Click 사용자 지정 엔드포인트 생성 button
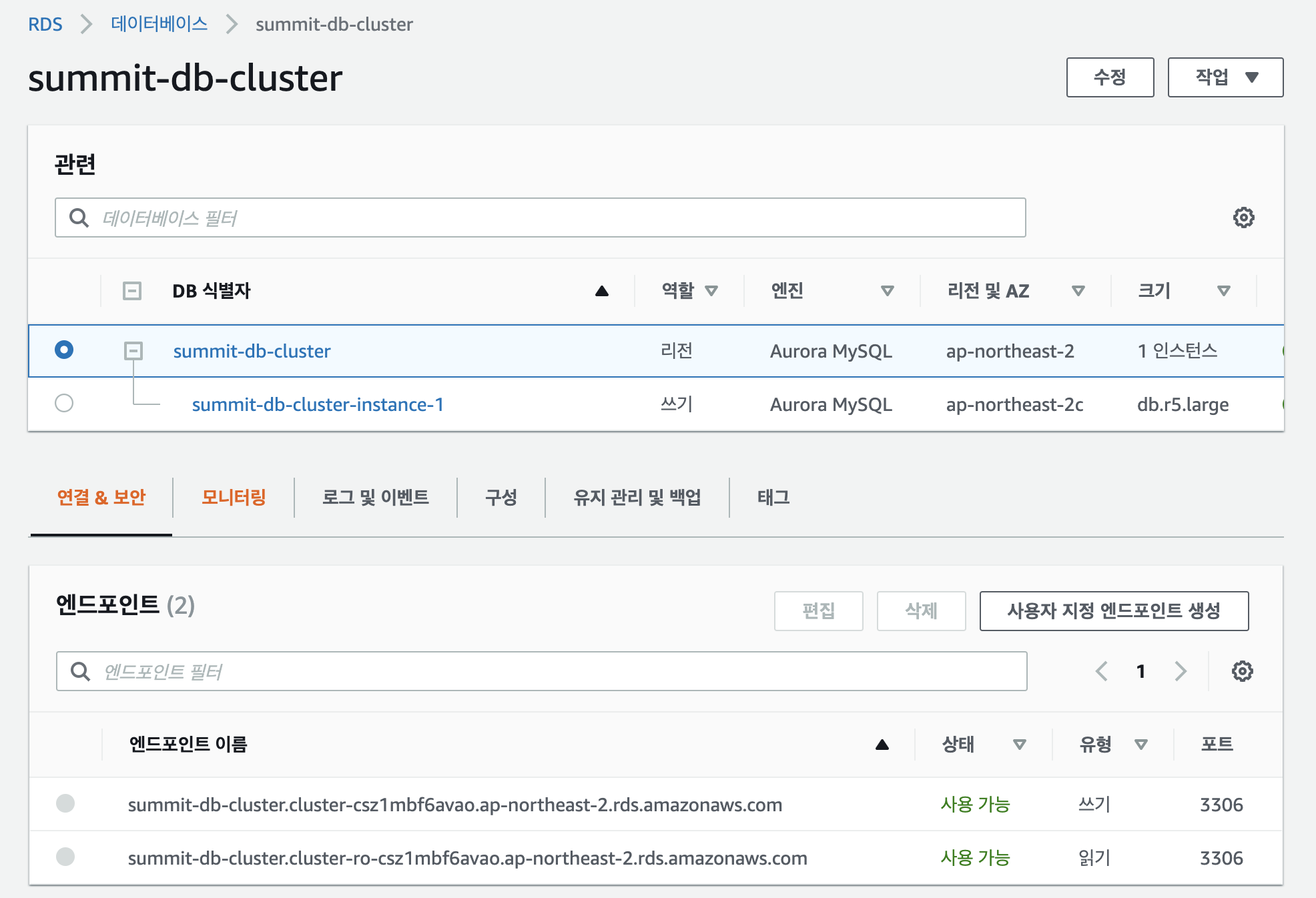Screen dimensions: 1316x898 click(1114, 610)
